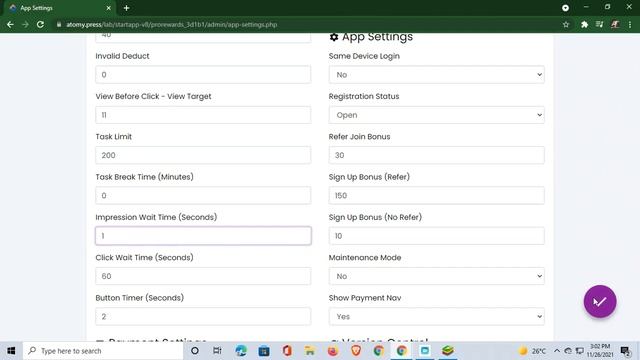
Task: Click the browser forward arrow
Action: (25, 24)
